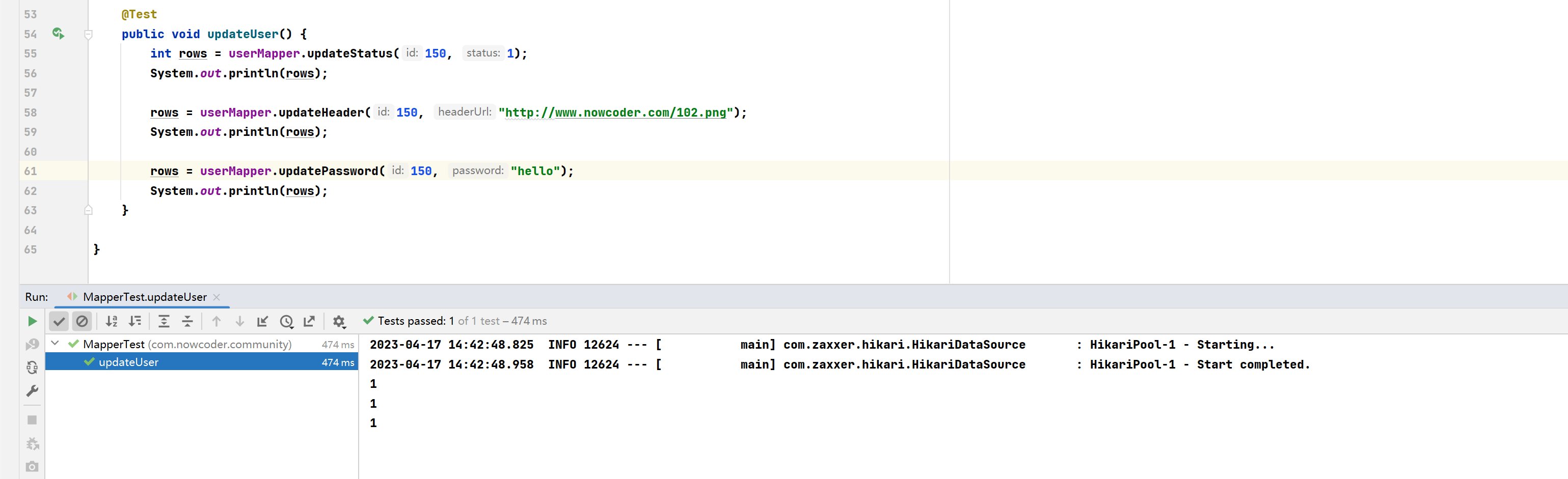Click the updateHeader method call
The height and width of the screenshot is (479, 1568).
pyautogui.click(x=321, y=112)
